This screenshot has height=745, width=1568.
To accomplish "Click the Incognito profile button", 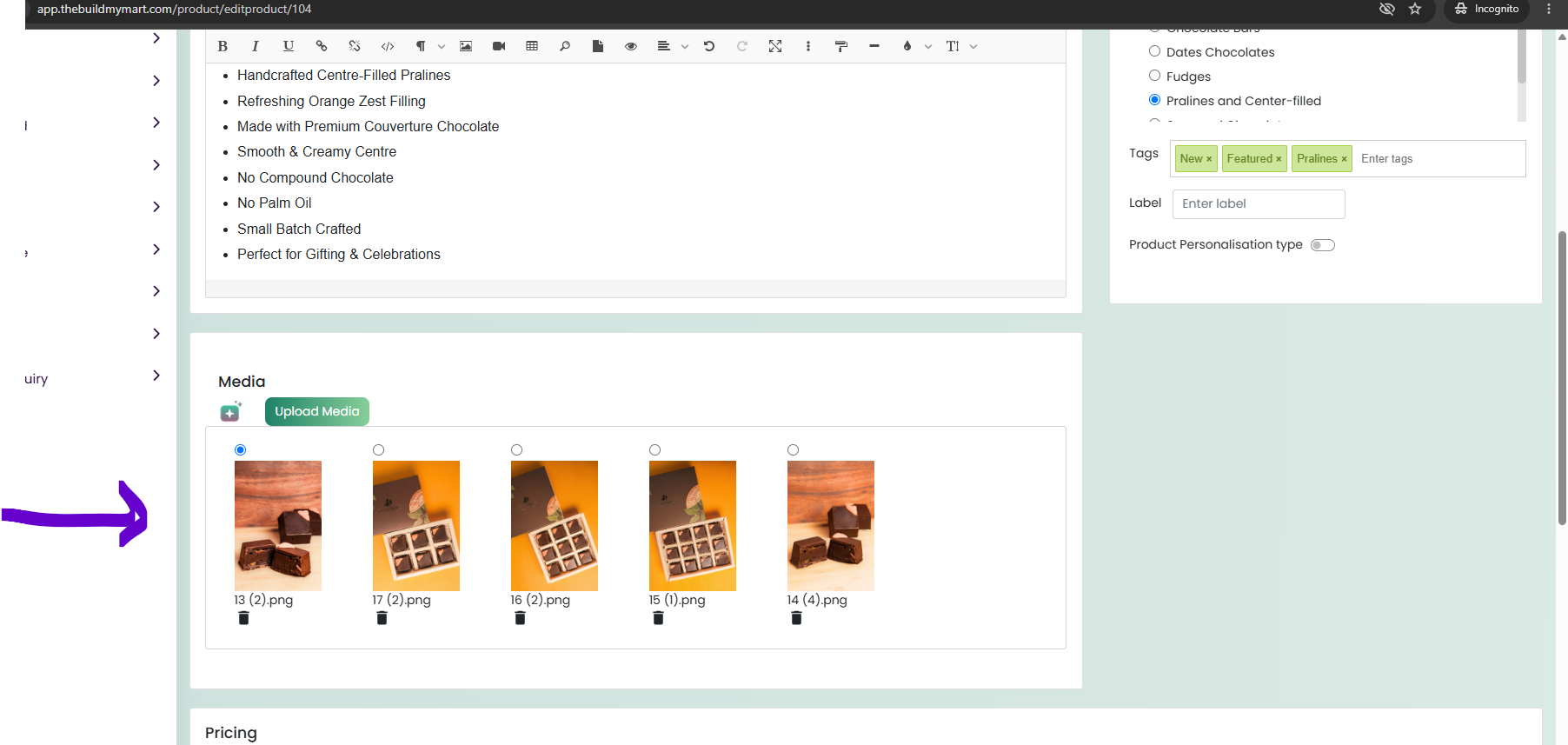I will [x=1486, y=9].
